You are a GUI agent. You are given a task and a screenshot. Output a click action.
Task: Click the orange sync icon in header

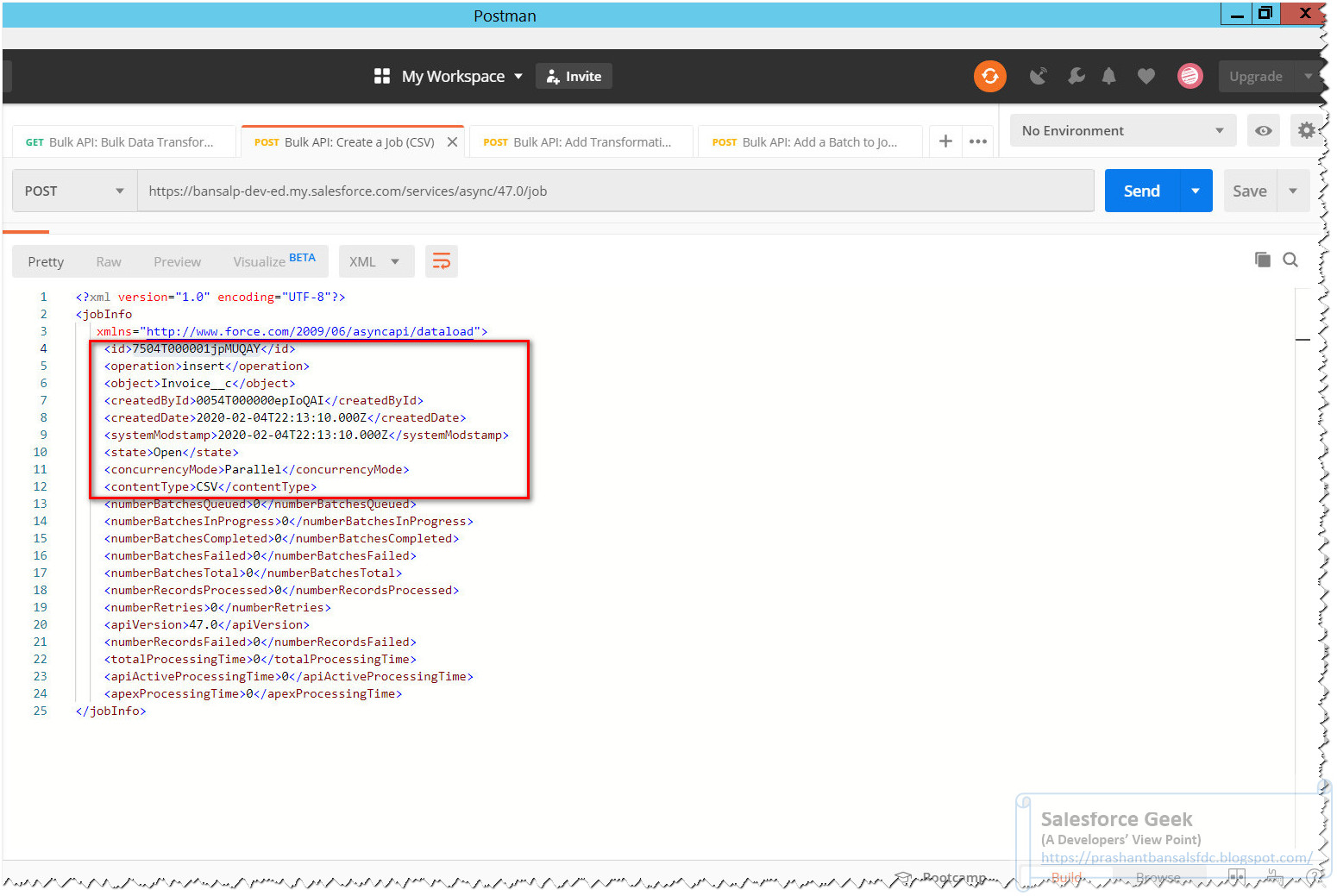coord(990,76)
